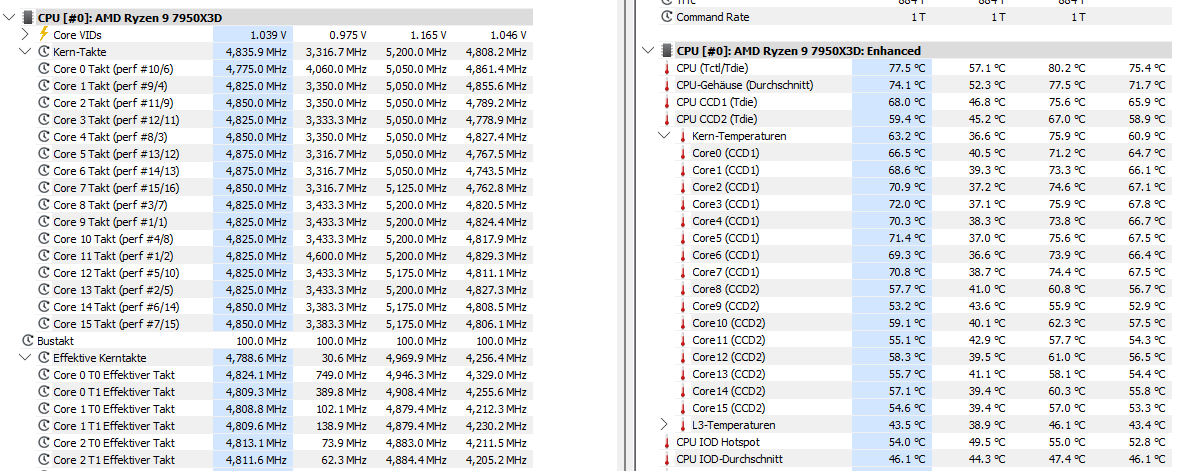Expand the L3-Temperaturen group
This screenshot has width=1181, height=471.
pyautogui.click(x=664, y=425)
